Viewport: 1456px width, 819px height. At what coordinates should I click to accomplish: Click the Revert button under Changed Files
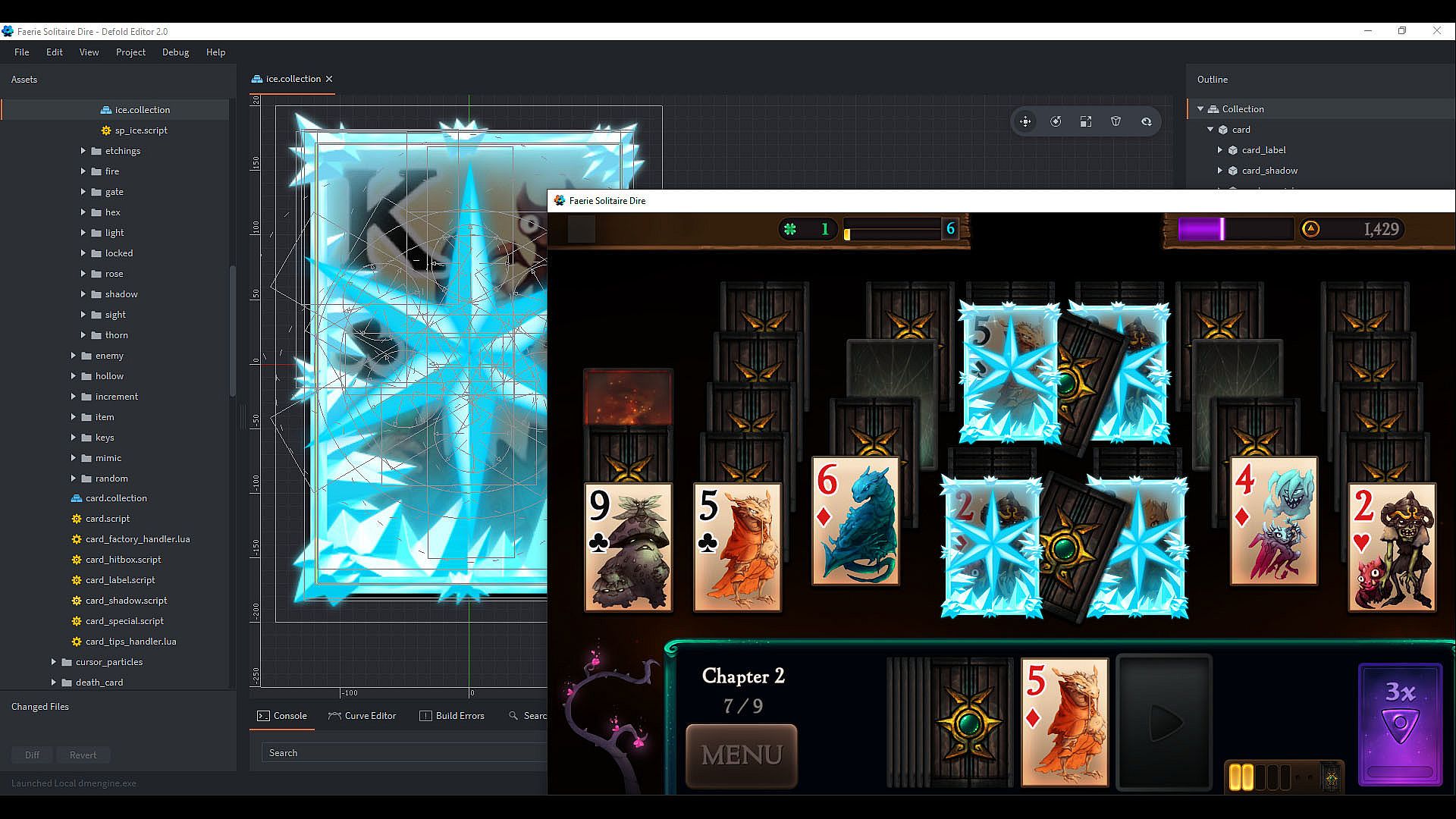pos(83,755)
